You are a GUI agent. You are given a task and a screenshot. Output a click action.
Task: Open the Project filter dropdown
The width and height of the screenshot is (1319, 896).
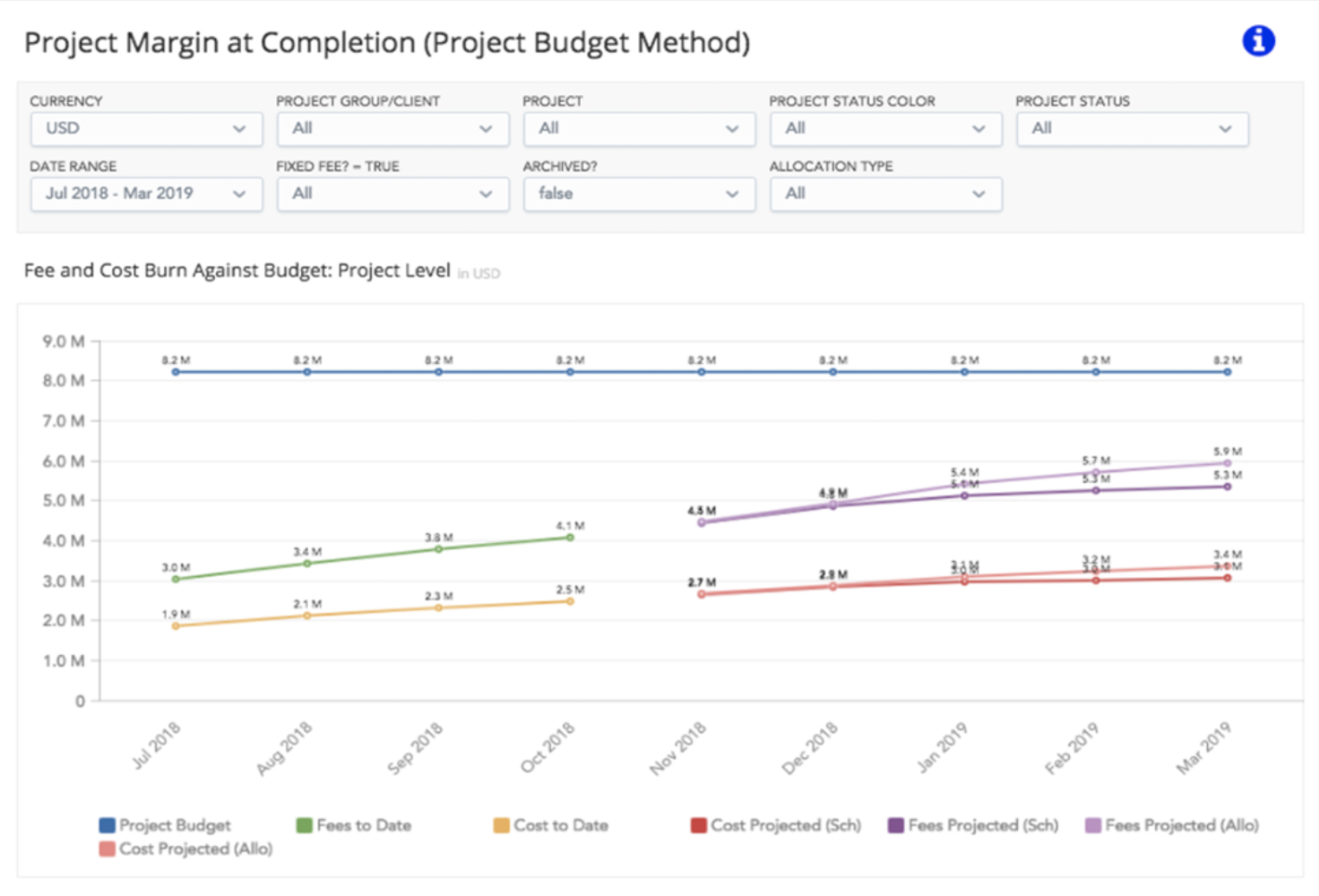639,129
